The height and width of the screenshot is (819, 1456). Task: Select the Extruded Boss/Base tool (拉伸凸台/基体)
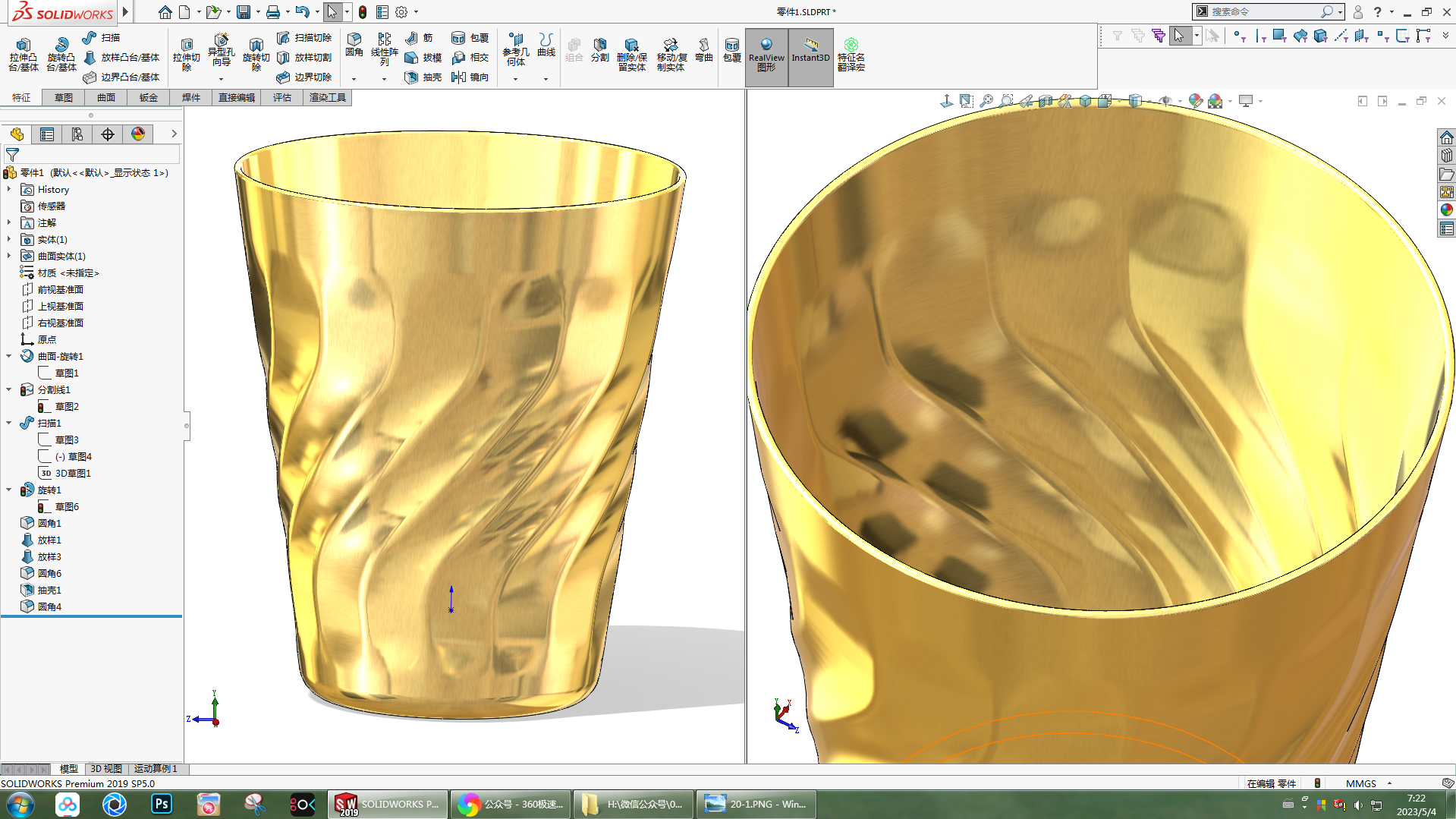[x=23, y=54]
